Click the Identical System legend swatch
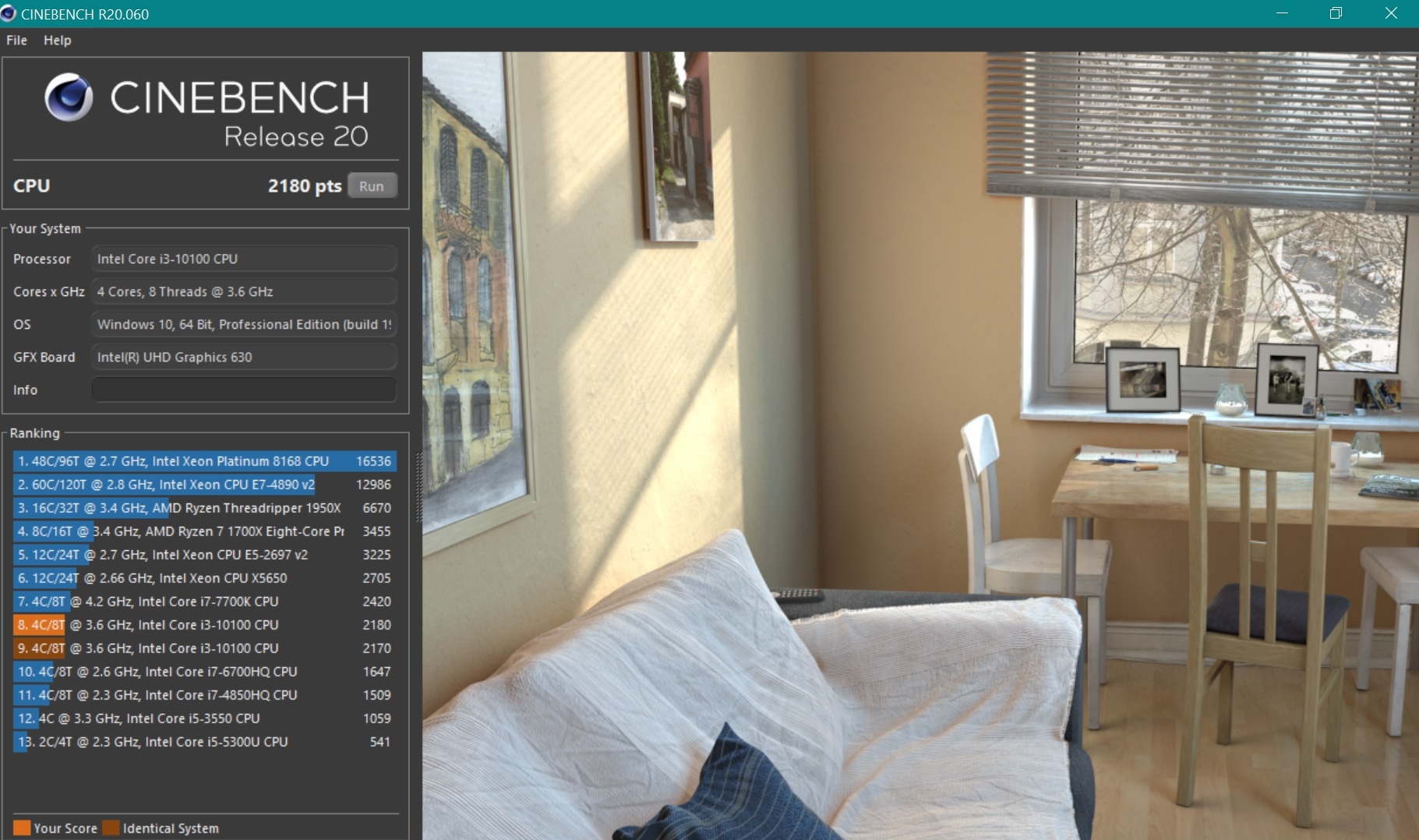The image size is (1419, 840). pos(111,828)
